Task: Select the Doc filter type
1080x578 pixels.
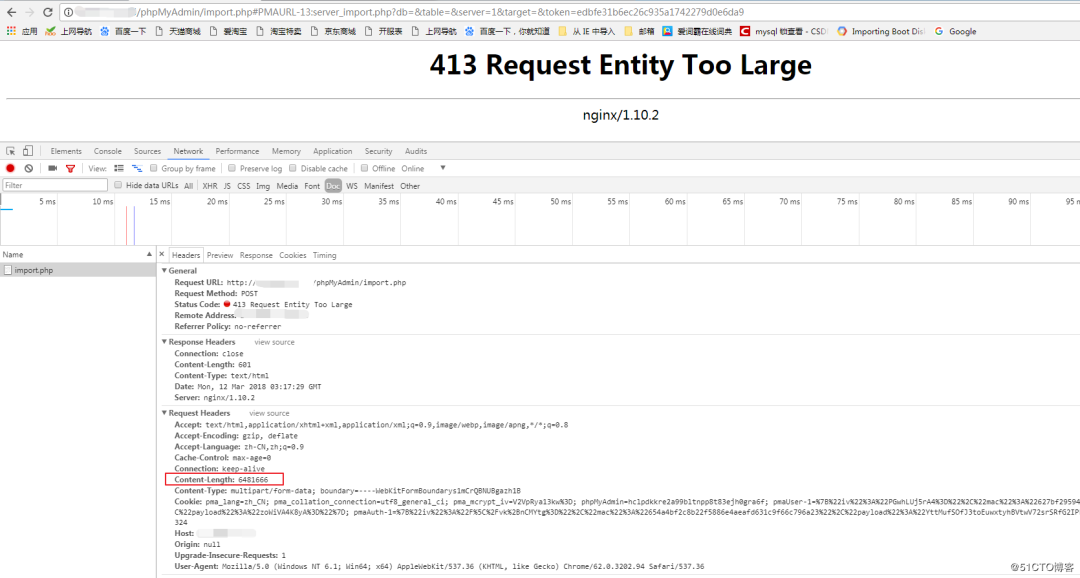Action: (x=333, y=186)
